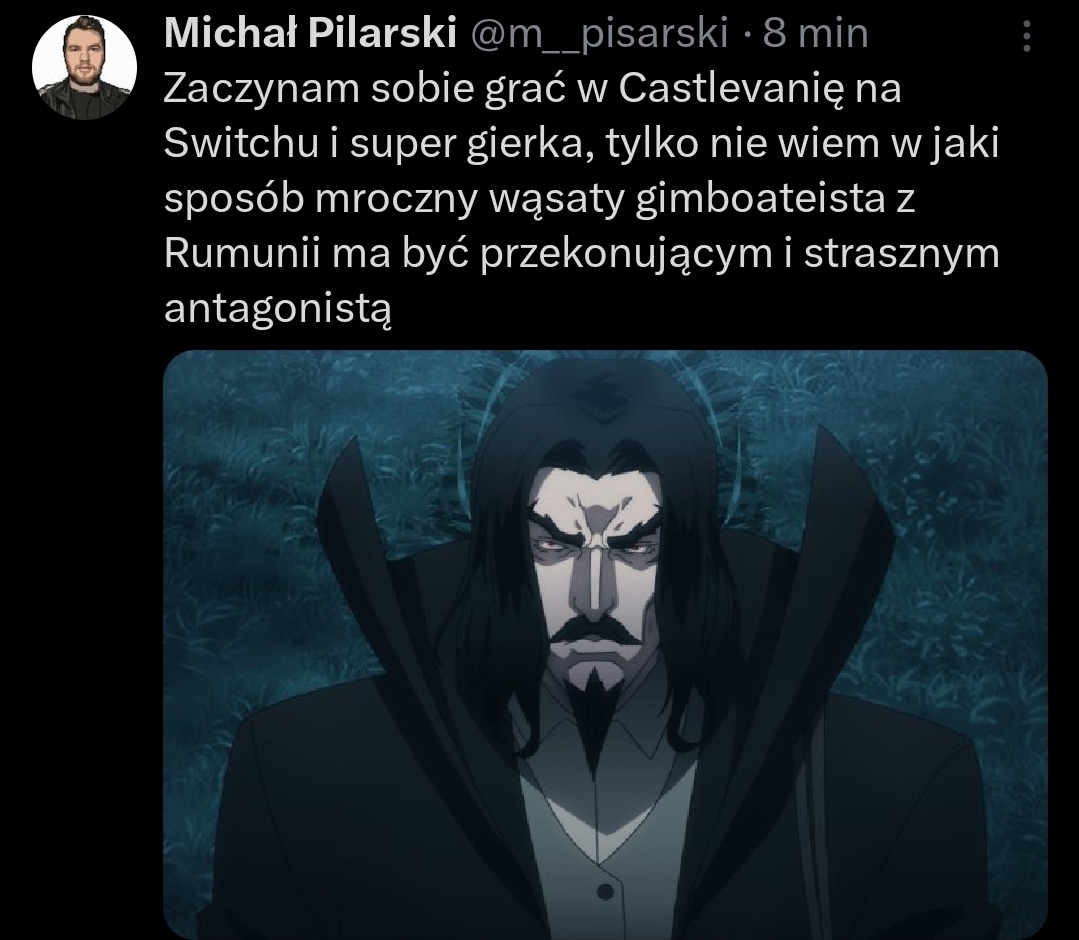Screen dimensions: 1079x940
Task: Click the word strasznym in the tweet
Action: [x=901, y=253]
